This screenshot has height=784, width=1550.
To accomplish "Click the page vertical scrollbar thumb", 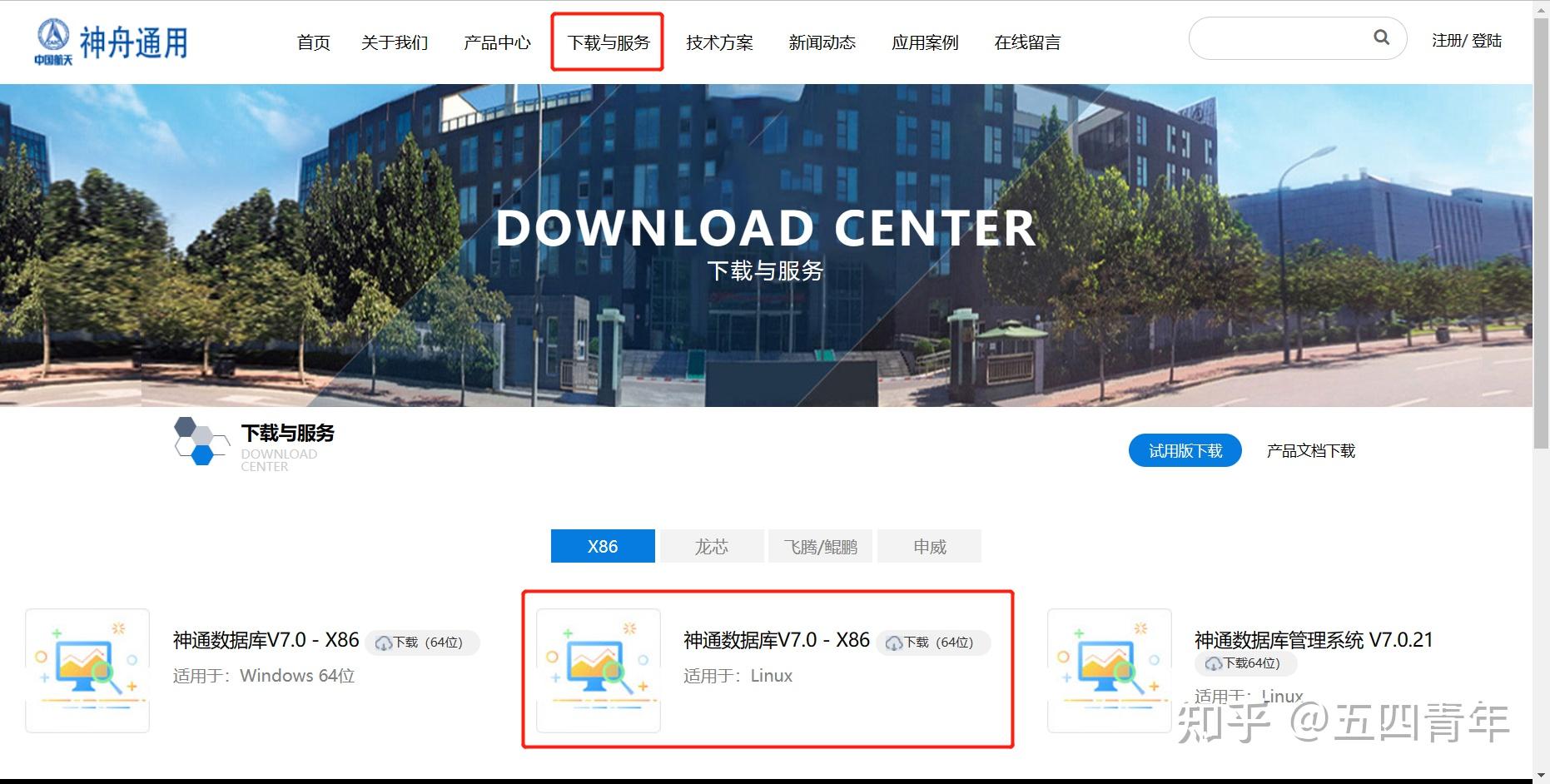I will (1541, 233).
